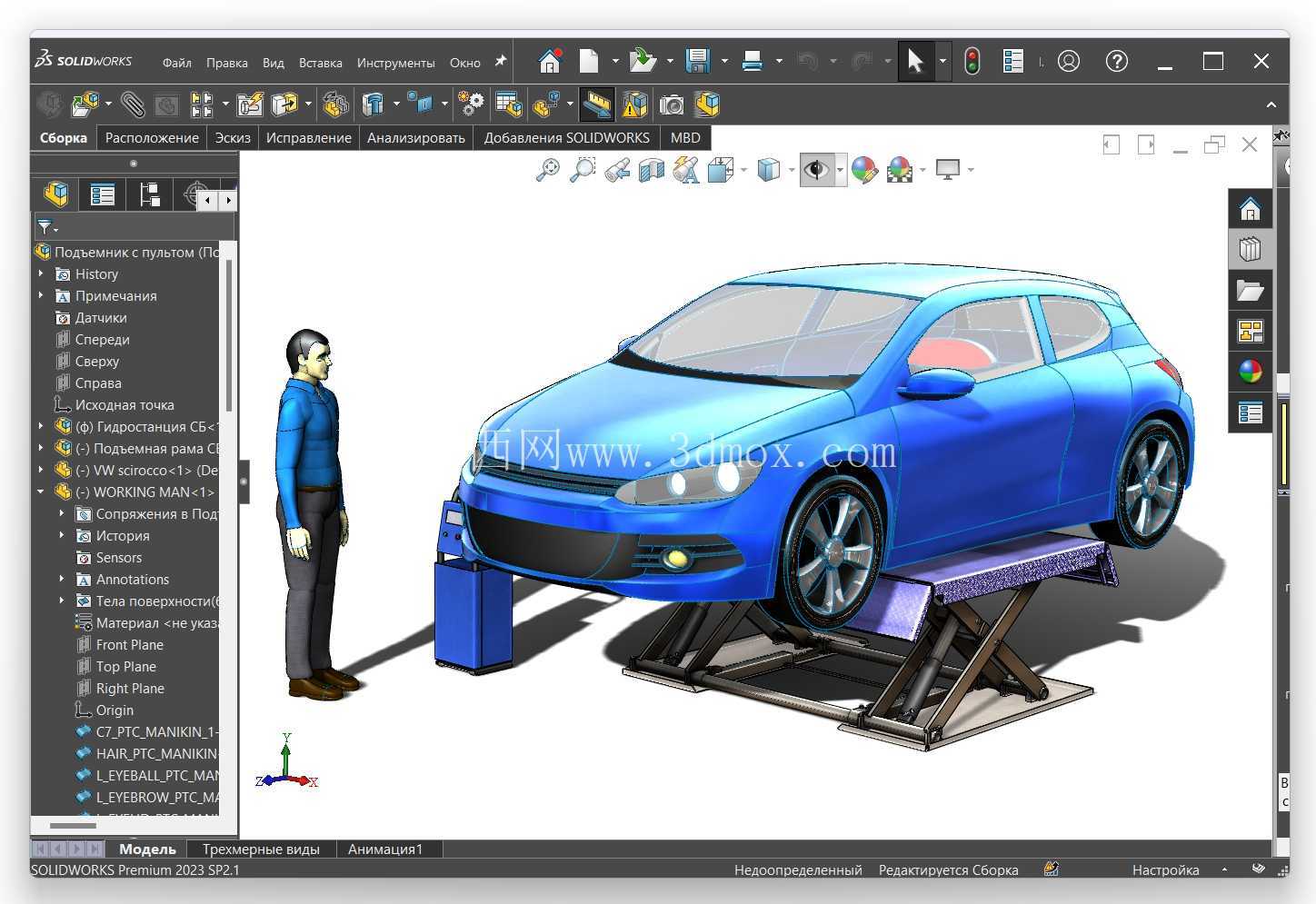Click the Zoom to Fit icon

click(548, 170)
